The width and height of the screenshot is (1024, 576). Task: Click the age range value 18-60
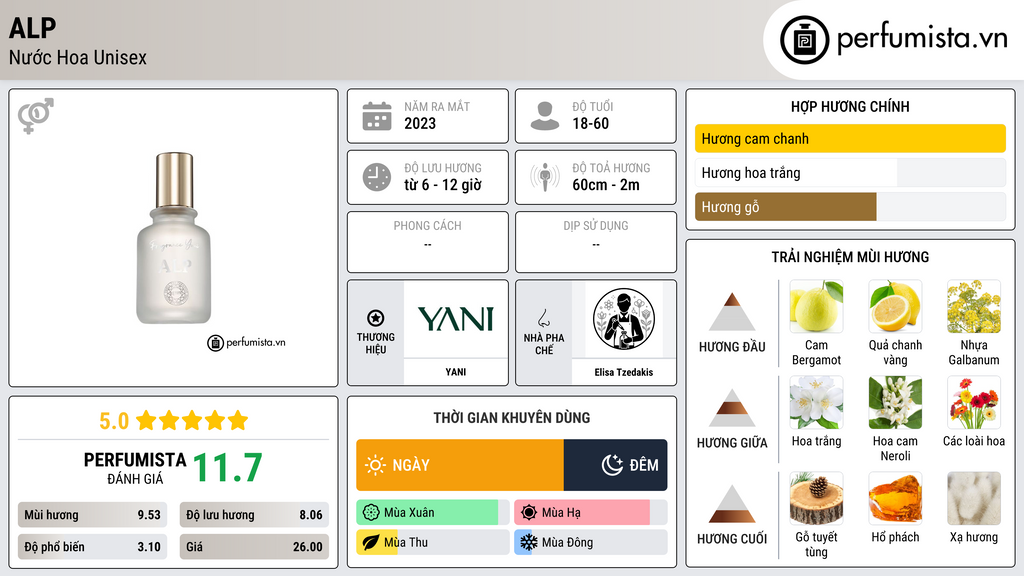pos(591,123)
